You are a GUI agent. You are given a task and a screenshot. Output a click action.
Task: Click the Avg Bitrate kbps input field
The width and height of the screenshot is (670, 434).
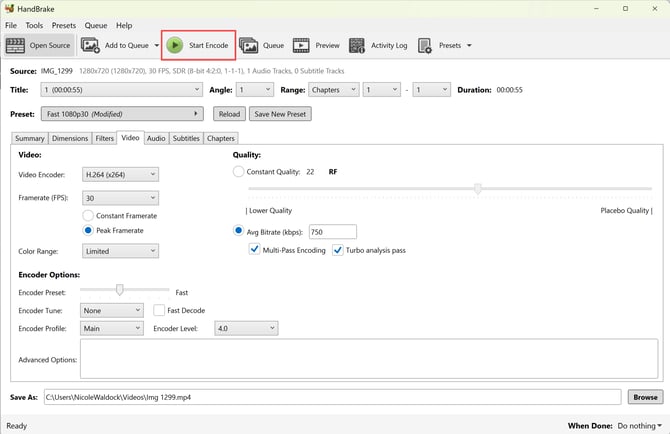332,232
